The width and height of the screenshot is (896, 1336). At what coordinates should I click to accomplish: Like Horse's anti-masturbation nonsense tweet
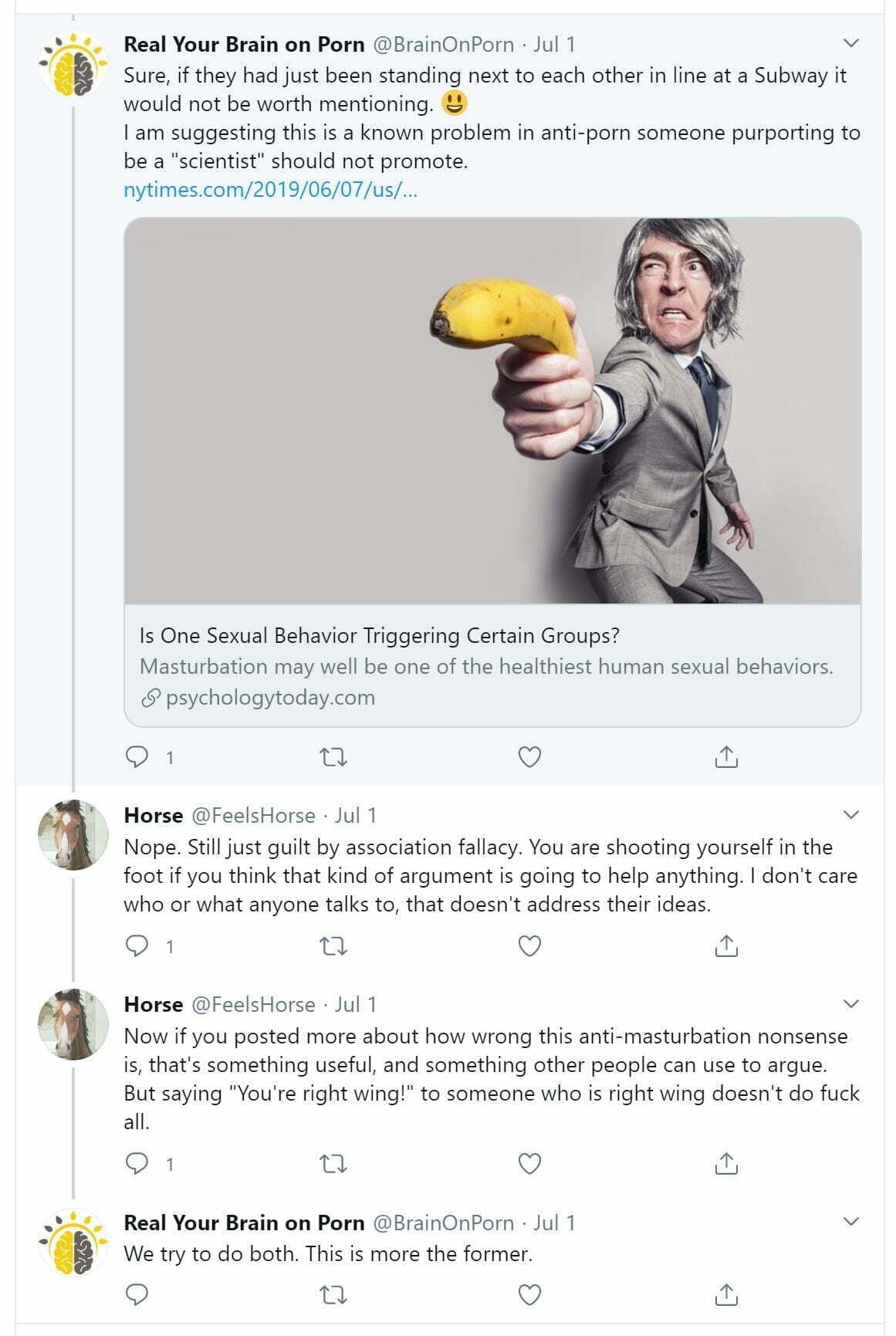(529, 1163)
